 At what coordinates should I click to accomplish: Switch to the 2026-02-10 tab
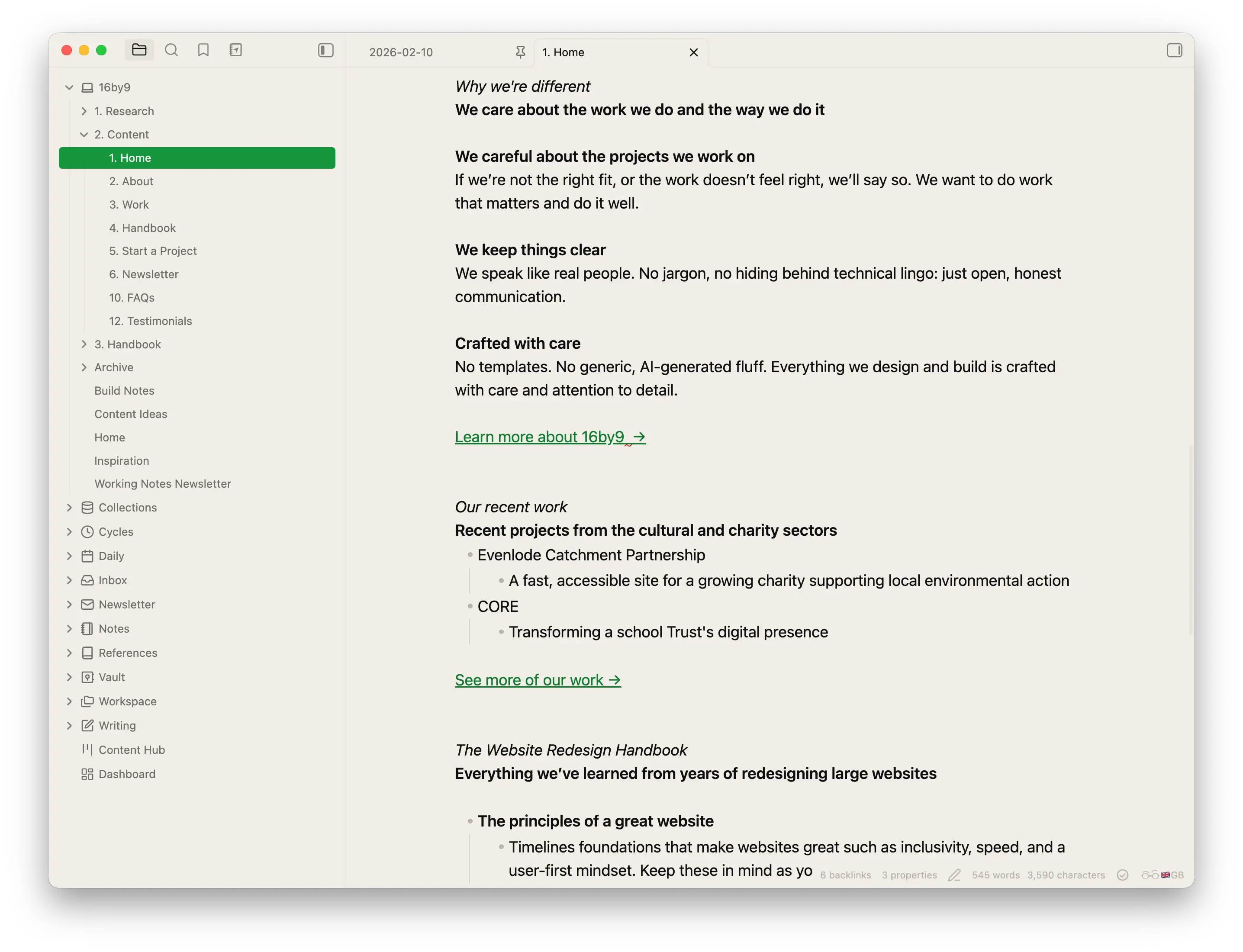401,52
